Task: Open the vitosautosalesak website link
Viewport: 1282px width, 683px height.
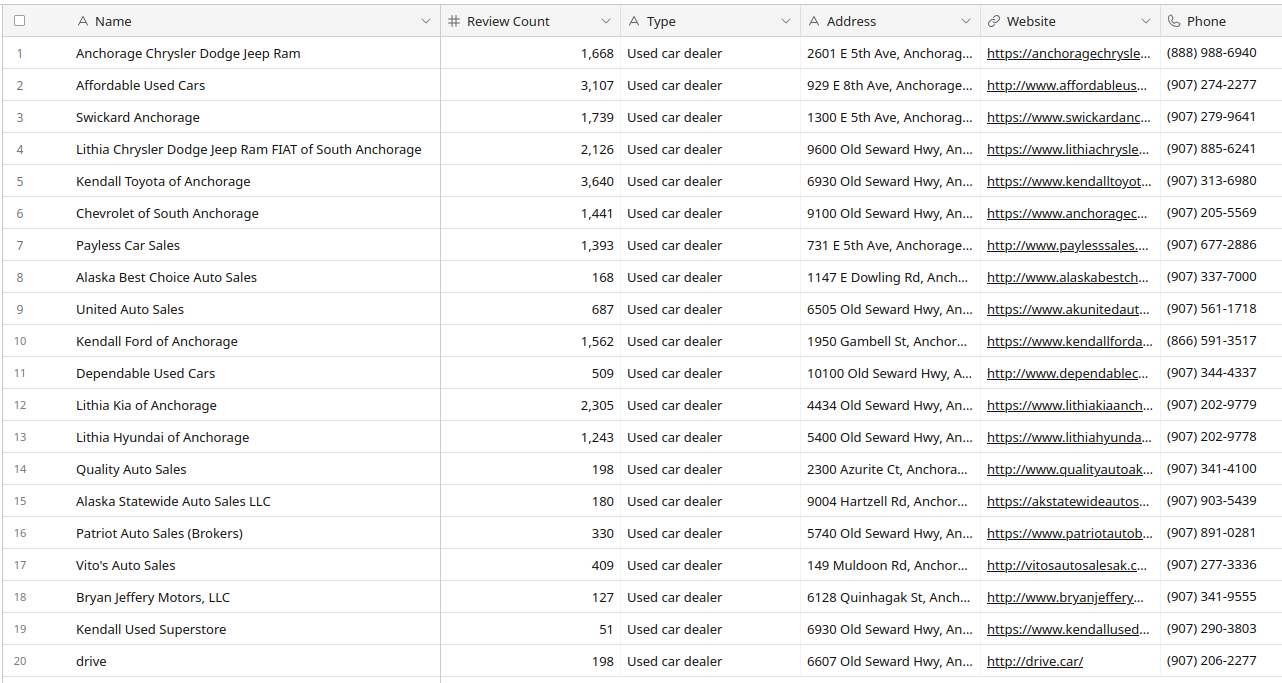Action: (x=1067, y=565)
